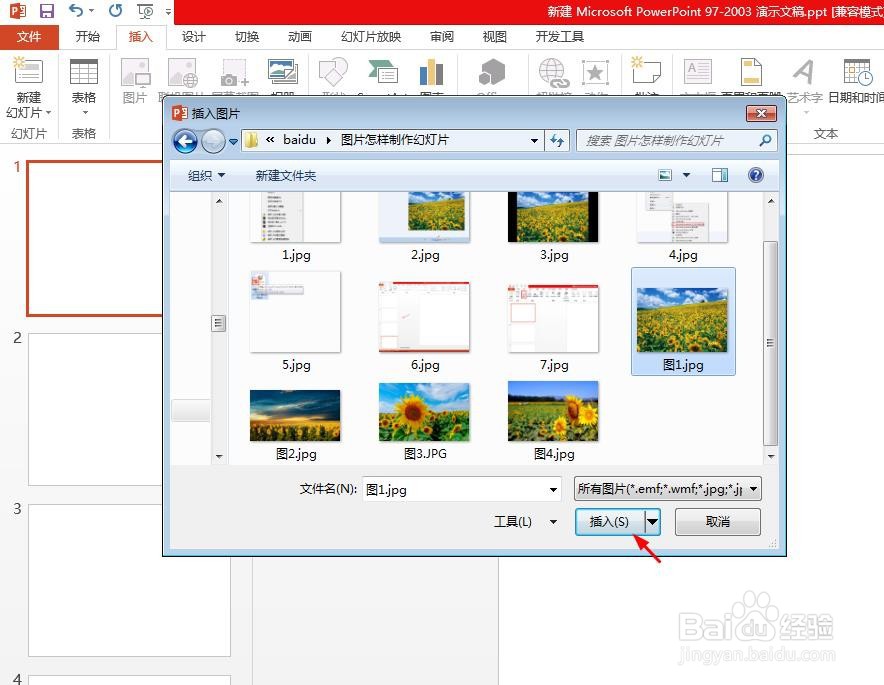The image size is (884, 685).
Task: Select the 图1.jpg thumbnail
Action: pyautogui.click(x=683, y=321)
